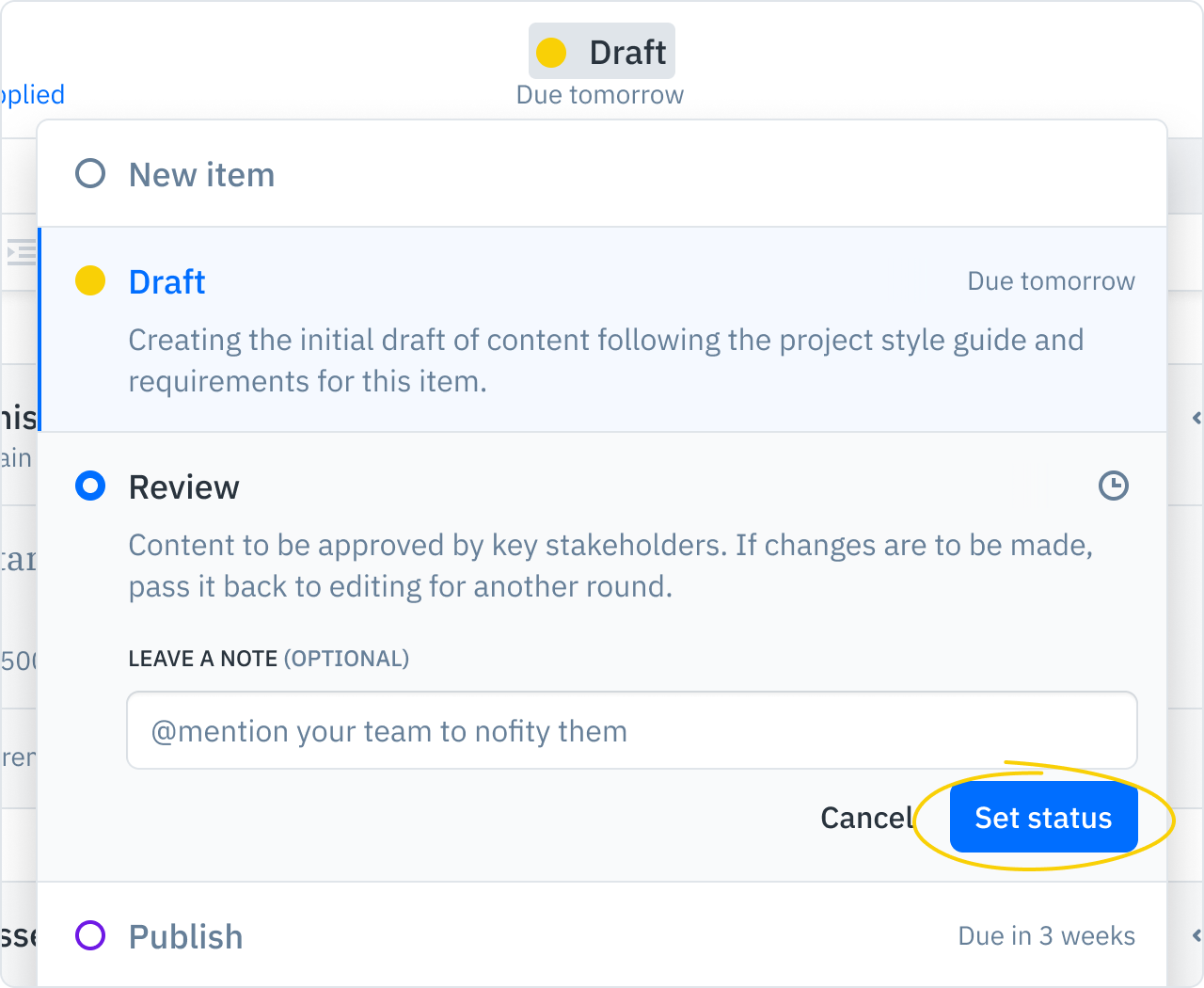
Task: Click the Review description paragraph
Action: (610, 566)
